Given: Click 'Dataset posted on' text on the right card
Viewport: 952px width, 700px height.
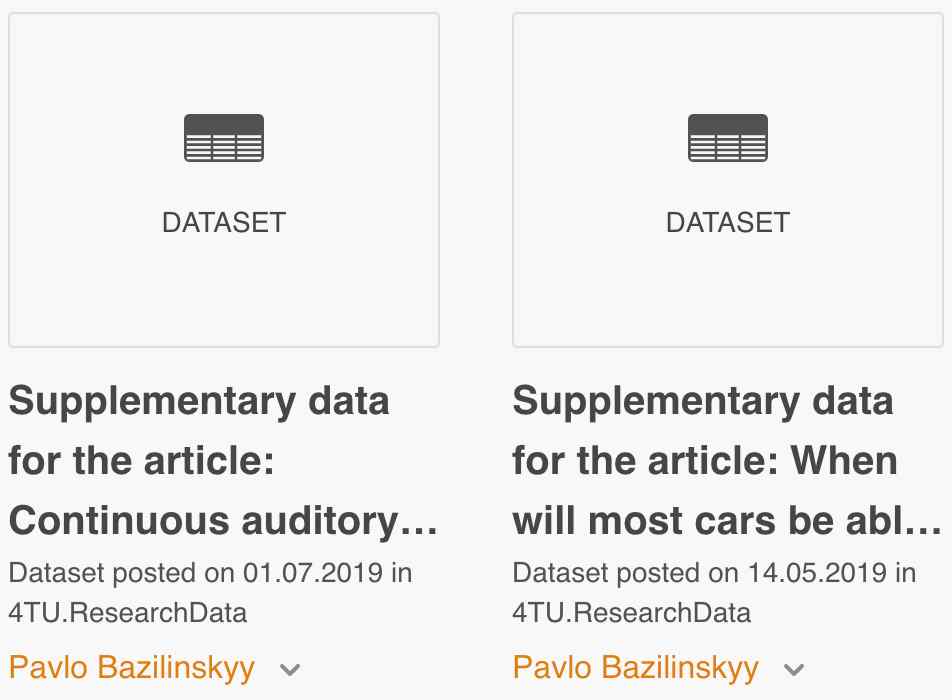Looking at the screenshot, I should pyautogui.click(x=625, y=573).
